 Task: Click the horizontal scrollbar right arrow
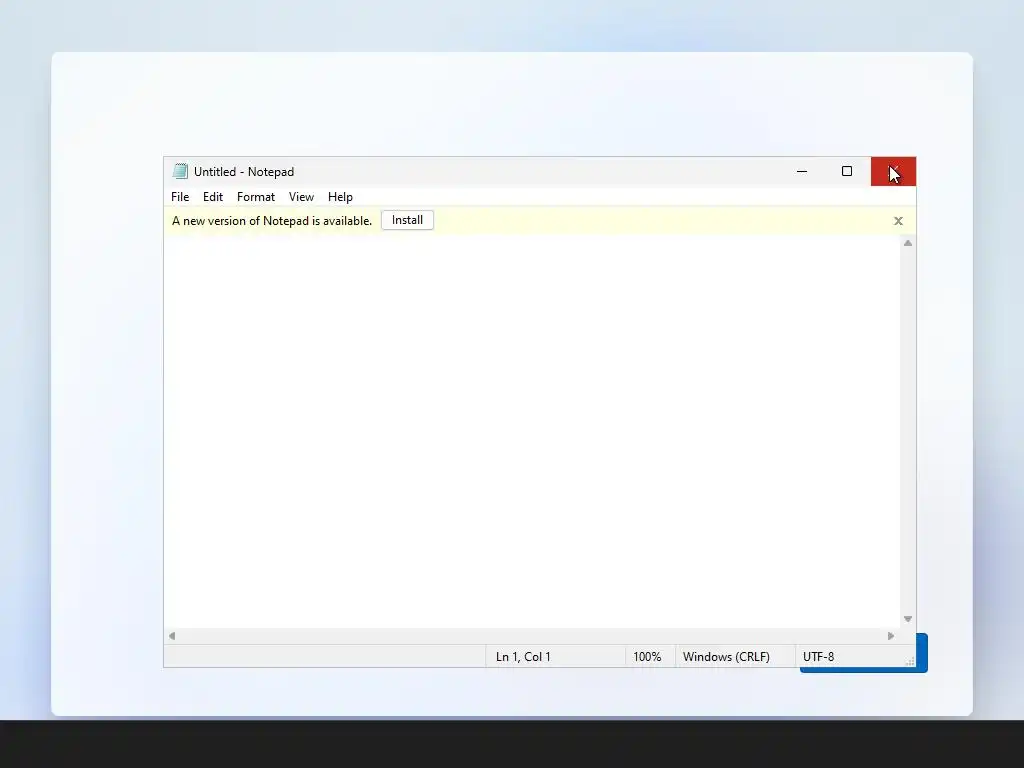pos(891,636)
